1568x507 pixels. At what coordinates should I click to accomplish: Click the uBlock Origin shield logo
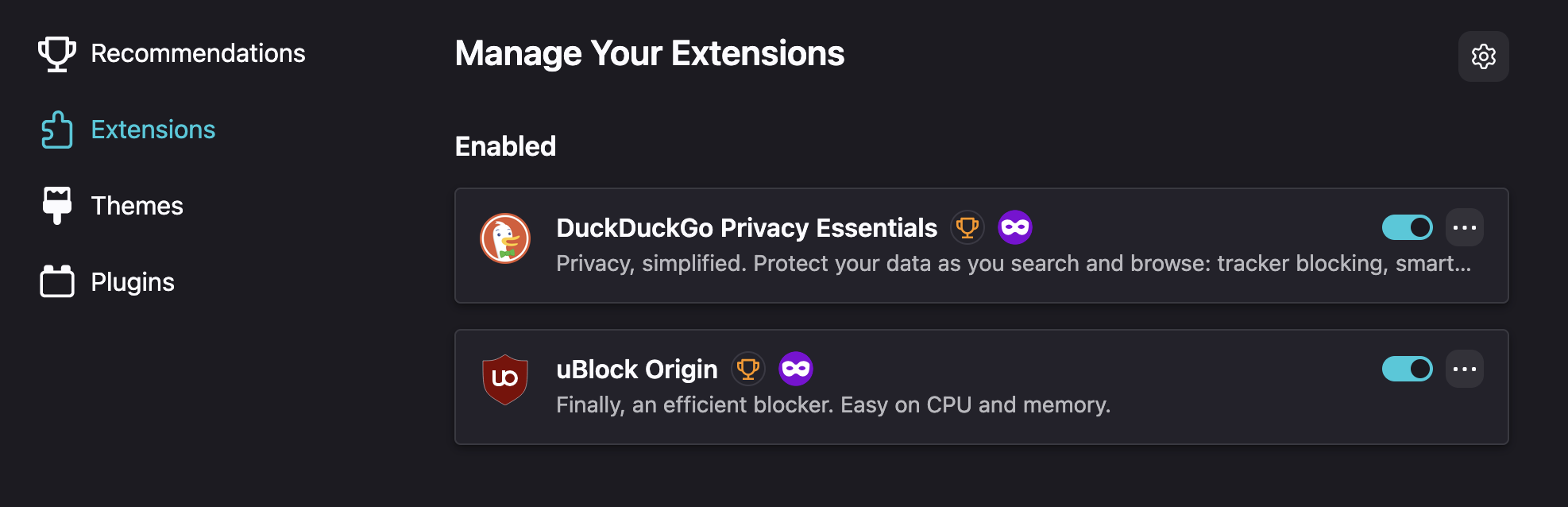[x=505, y=379]
